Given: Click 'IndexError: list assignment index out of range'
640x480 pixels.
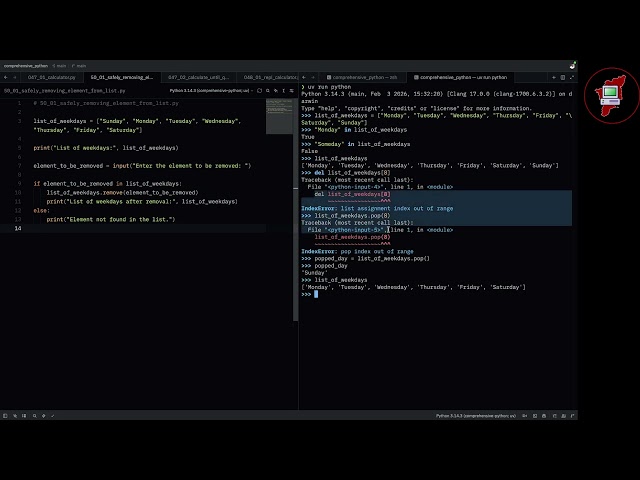Looking at the screenshot, I should pyautogui.click(x=377, y=209).
